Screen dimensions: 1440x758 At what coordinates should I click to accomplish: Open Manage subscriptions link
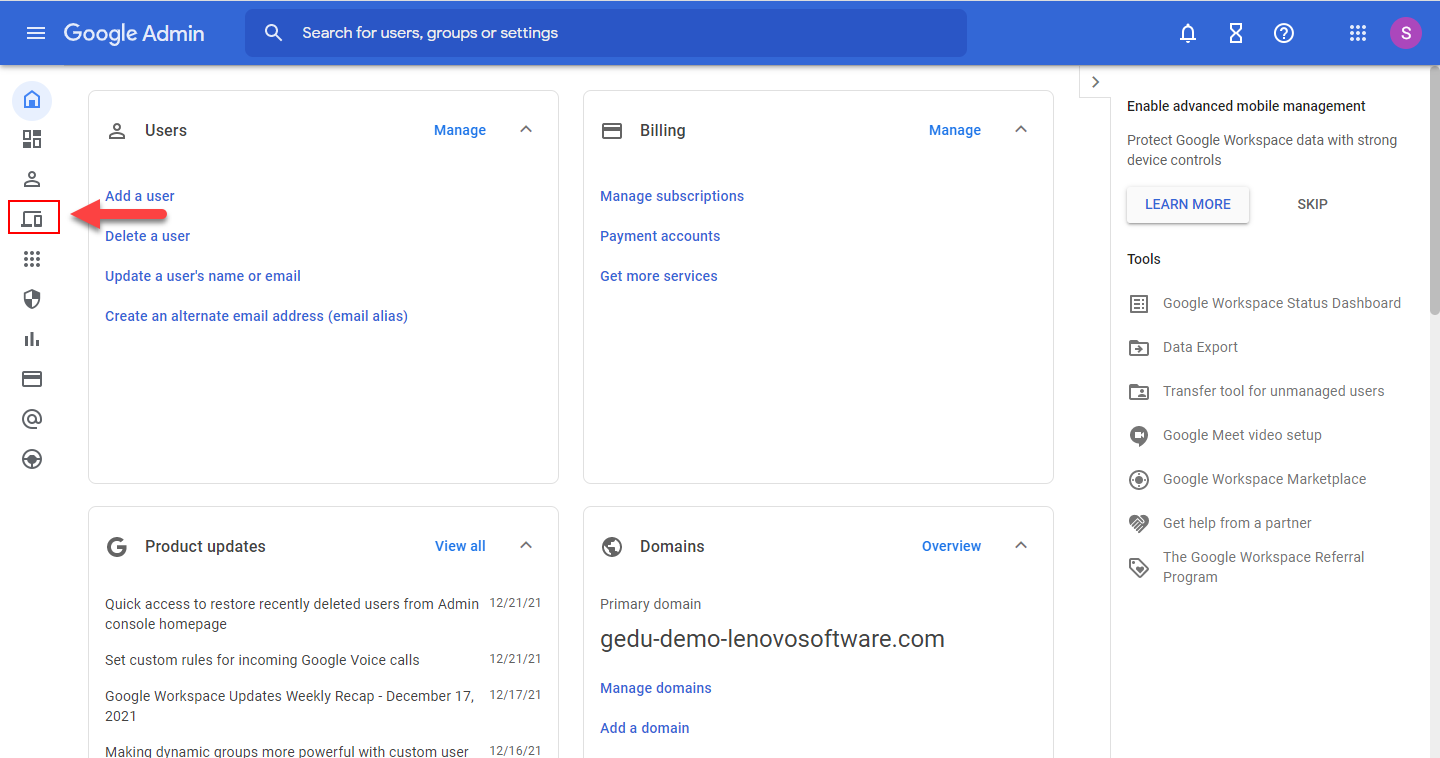672,196
